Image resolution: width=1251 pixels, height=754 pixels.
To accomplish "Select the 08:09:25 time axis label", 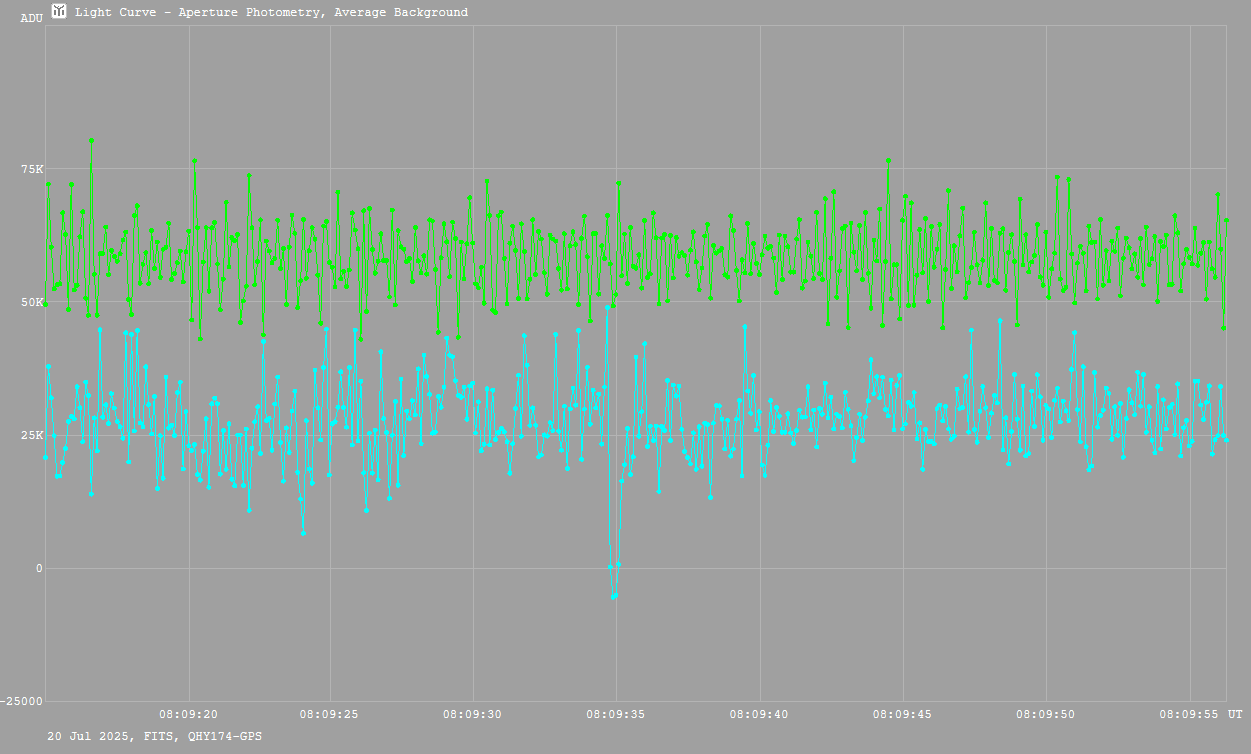I will point(330,715).
